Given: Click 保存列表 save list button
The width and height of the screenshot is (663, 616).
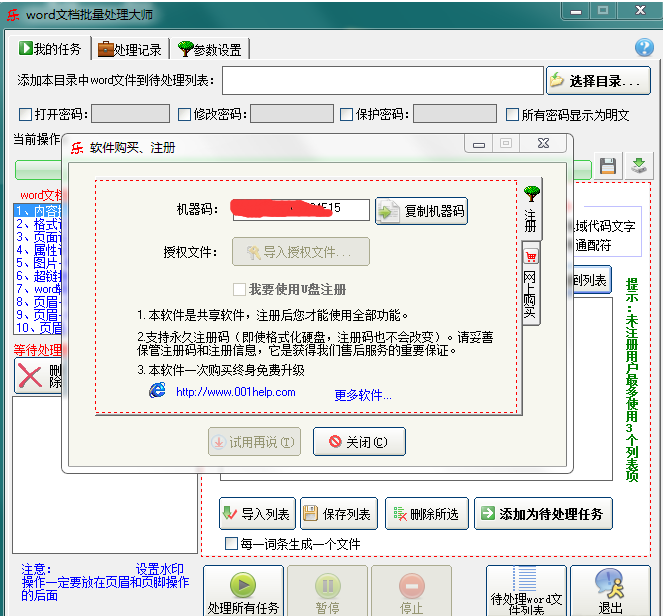Looking at the screenshot, I should pos(337,514).
